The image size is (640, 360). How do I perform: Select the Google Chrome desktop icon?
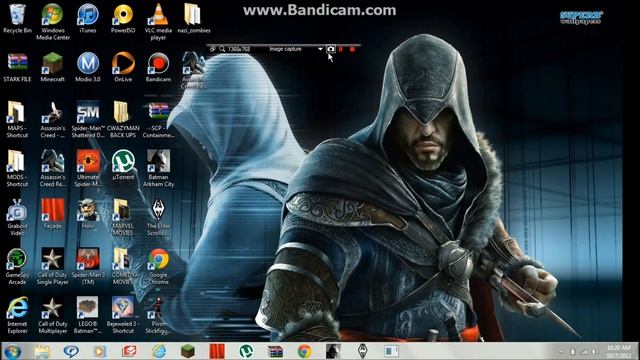click(158, 266)
